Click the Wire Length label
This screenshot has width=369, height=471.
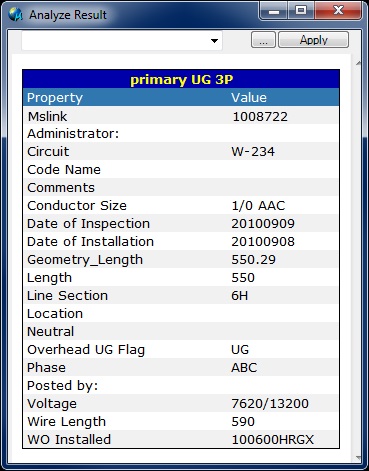(x=67, y=422)
